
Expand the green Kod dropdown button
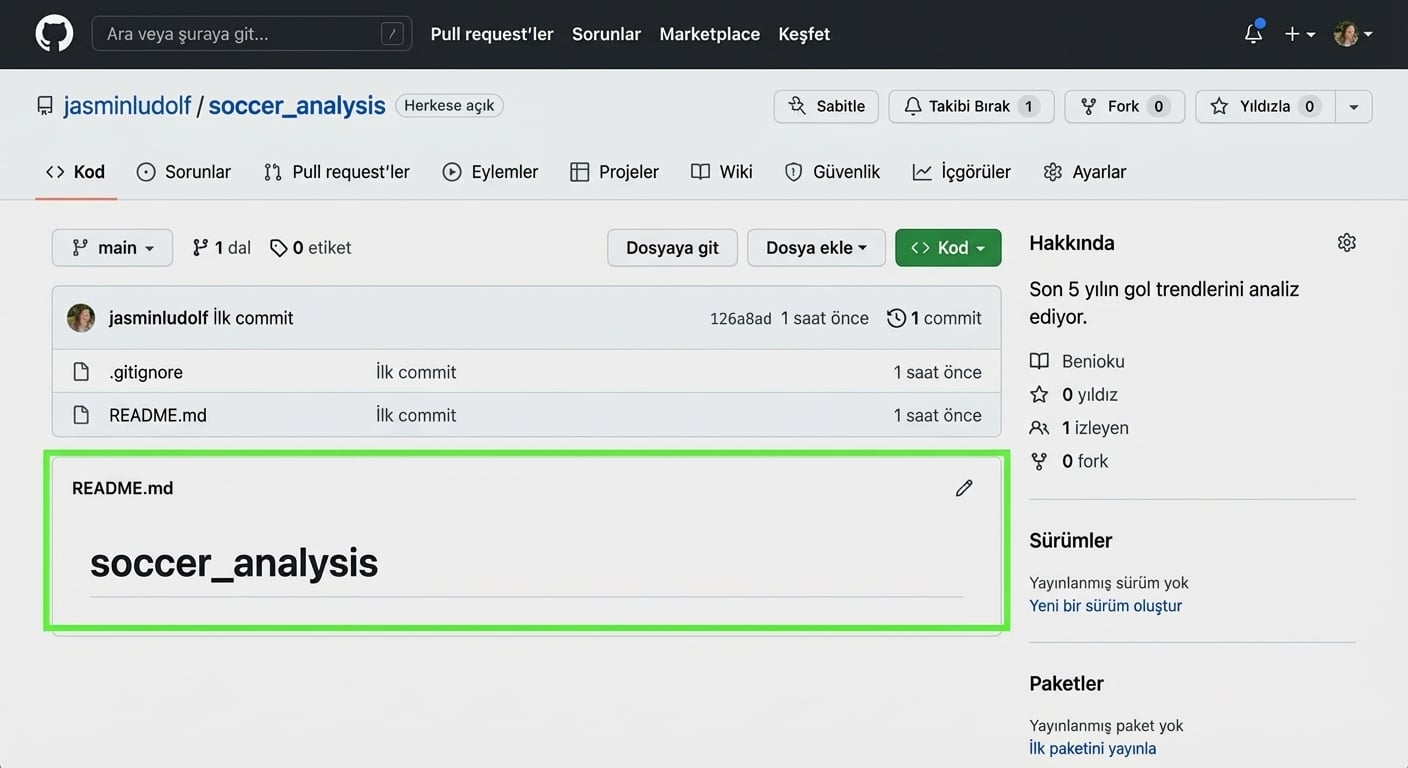948,248
